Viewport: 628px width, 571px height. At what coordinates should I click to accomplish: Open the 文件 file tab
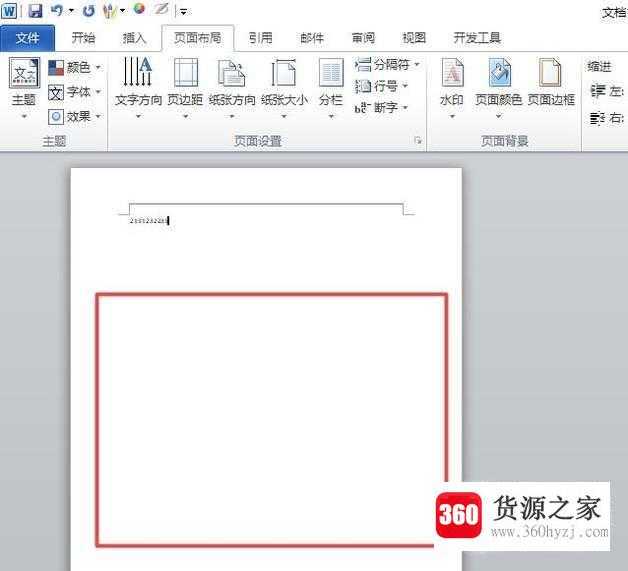[27, 38]
